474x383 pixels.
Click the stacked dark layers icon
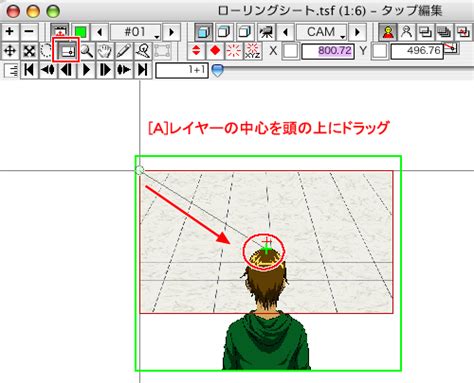click(x=444, y=32)
